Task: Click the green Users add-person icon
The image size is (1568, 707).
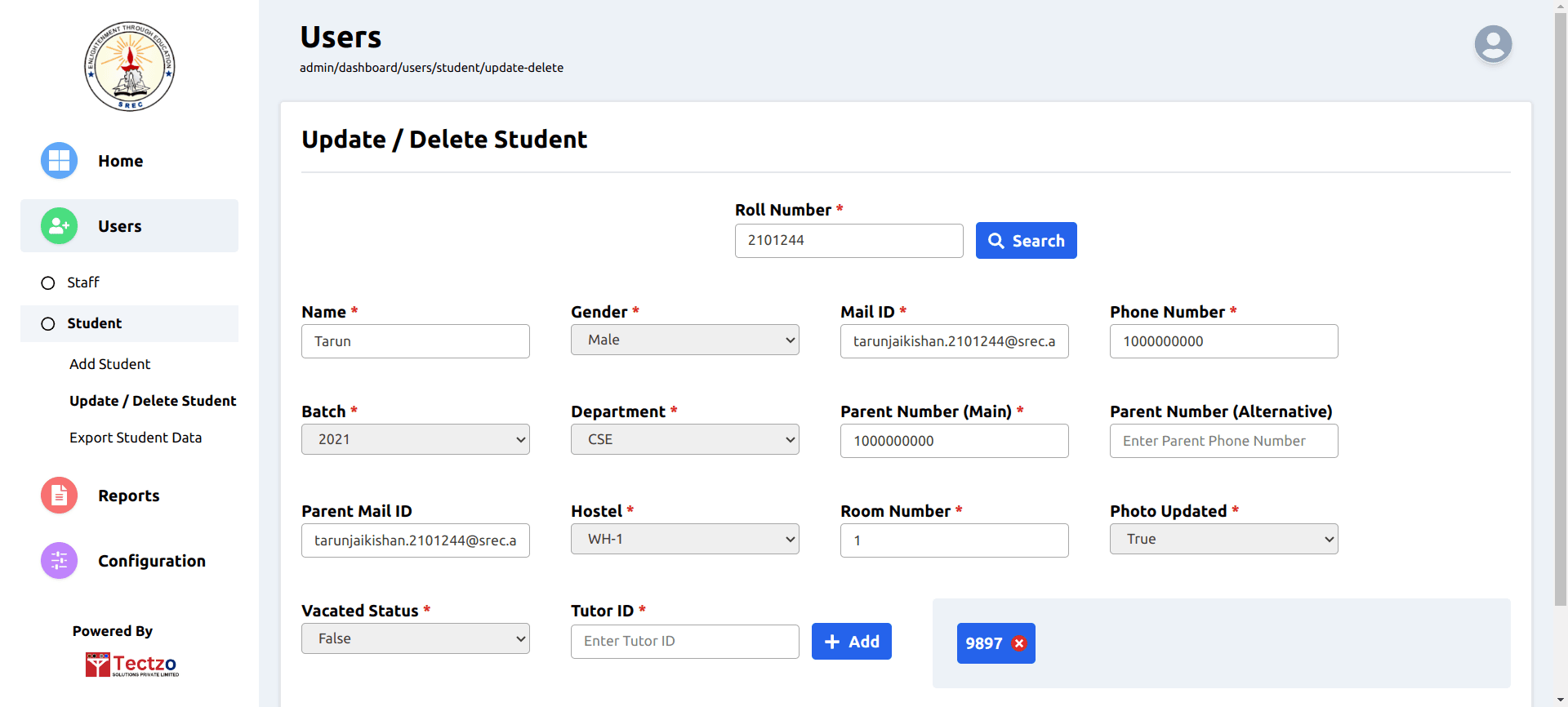Action: click(x=59, y=226)
